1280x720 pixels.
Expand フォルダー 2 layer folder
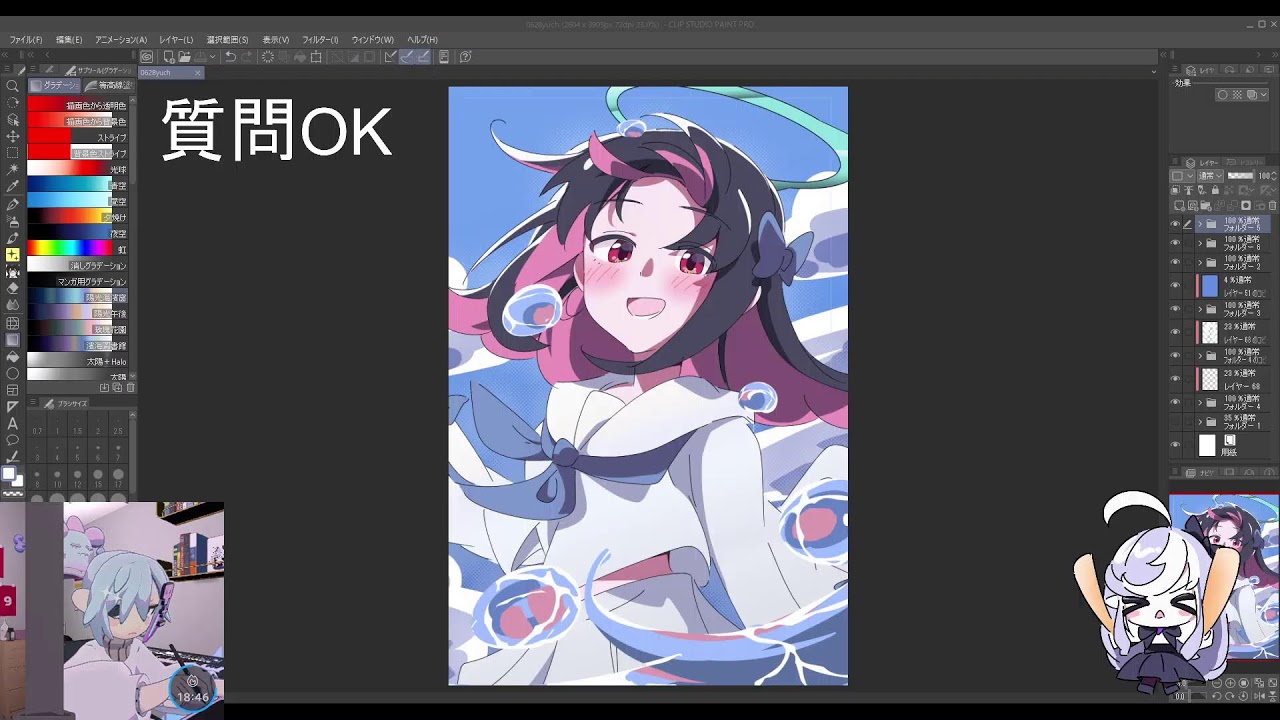pos(1200,262)
